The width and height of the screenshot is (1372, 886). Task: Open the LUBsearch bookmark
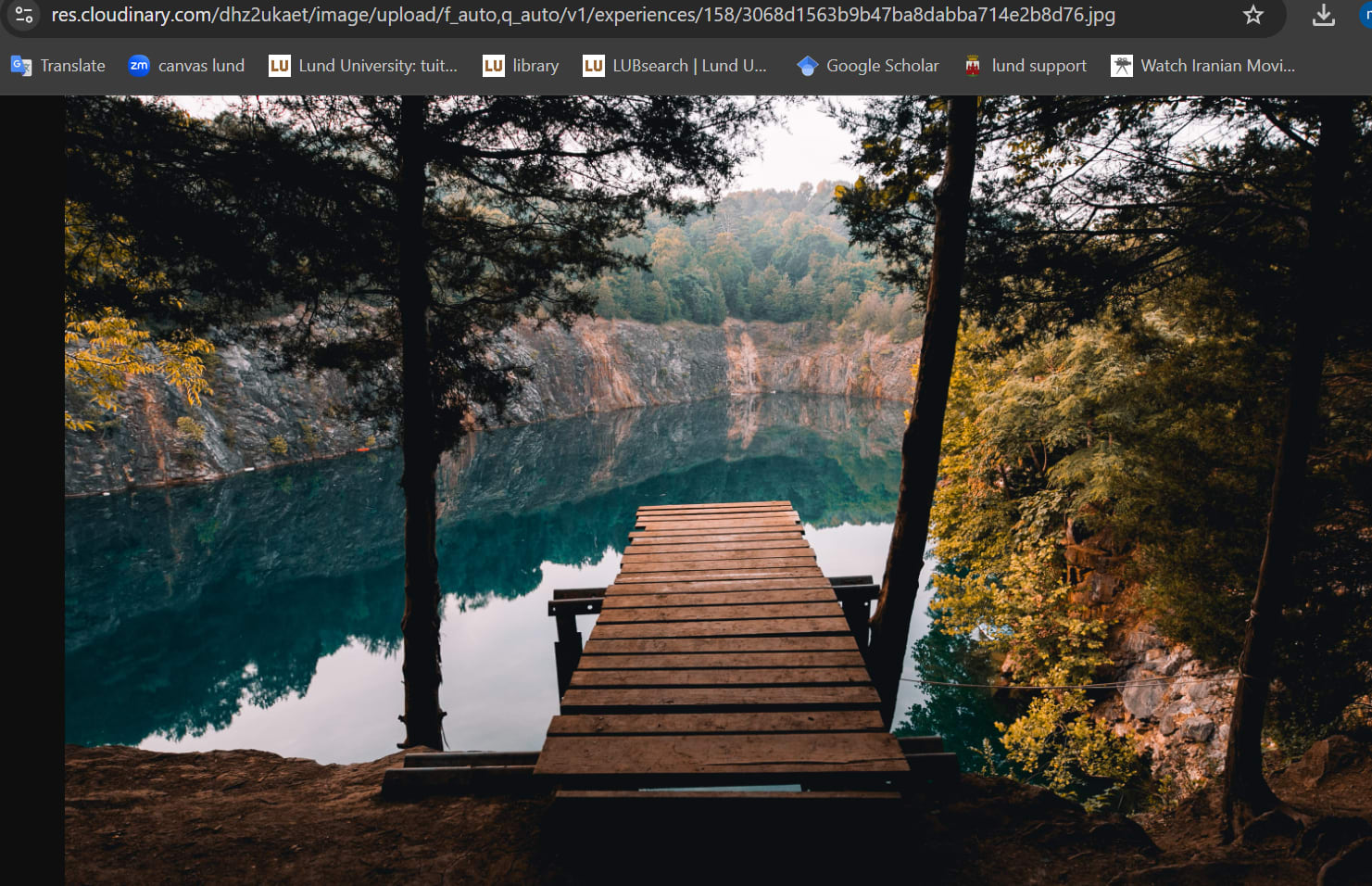674,66
